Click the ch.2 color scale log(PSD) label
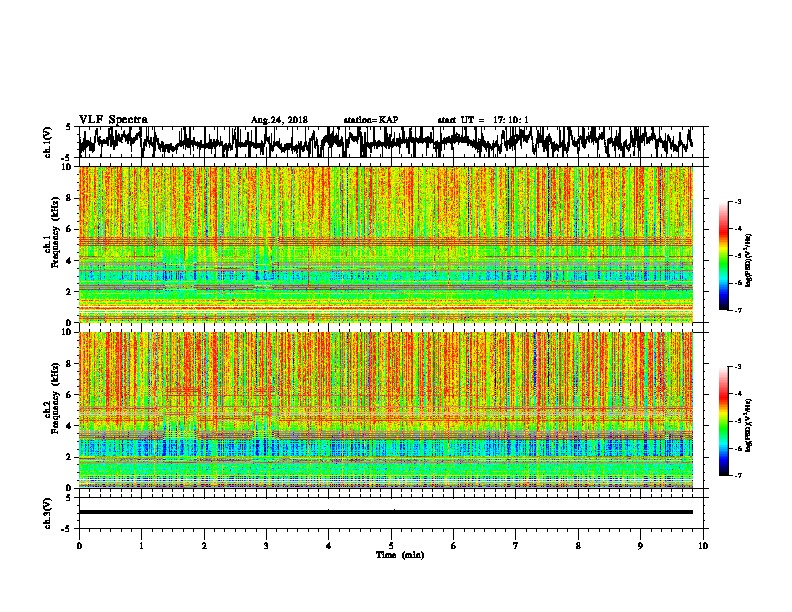Image resolution: width=792 pixels, height=612 pixels. [749, 426]
